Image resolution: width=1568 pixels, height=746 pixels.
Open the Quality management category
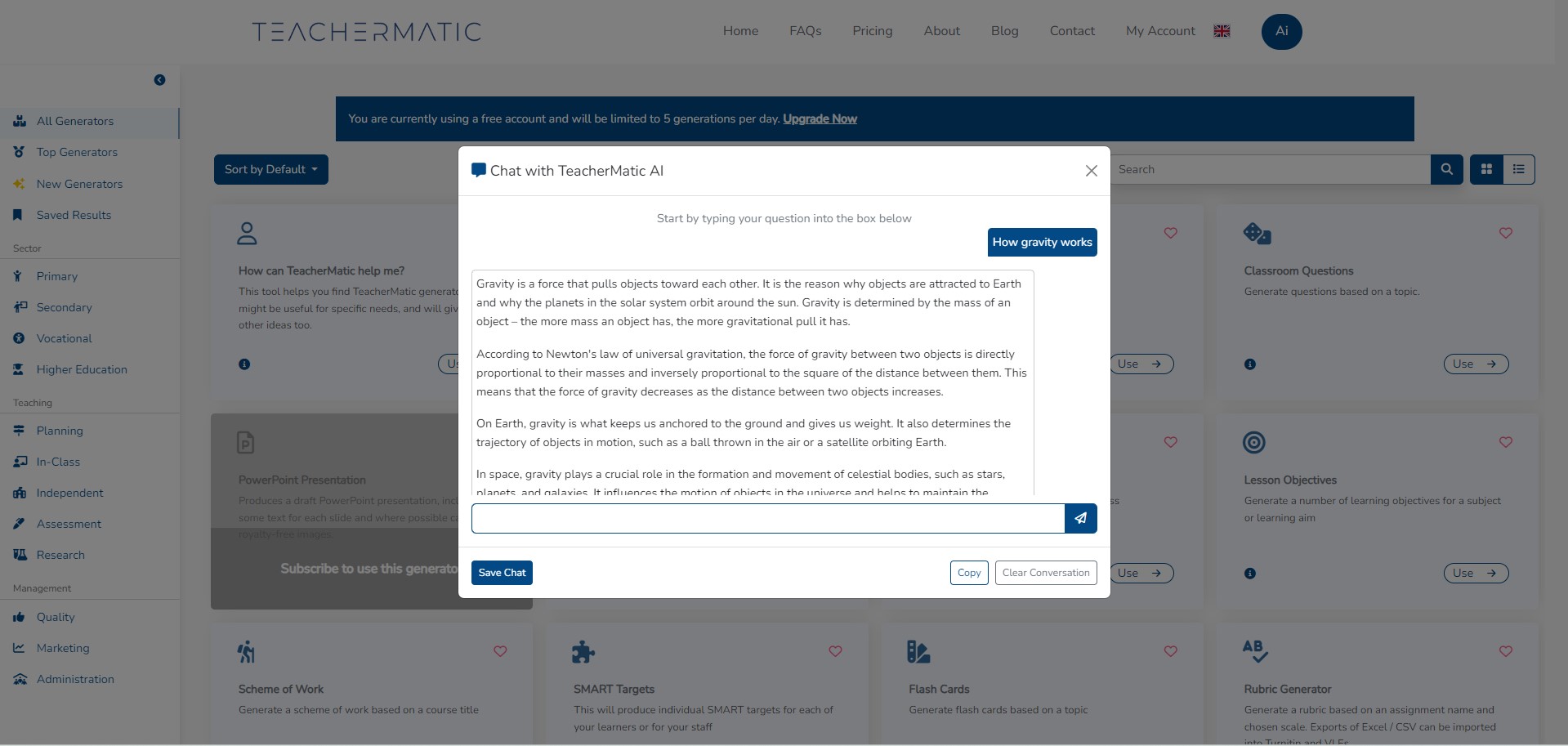tap(89, 617)
